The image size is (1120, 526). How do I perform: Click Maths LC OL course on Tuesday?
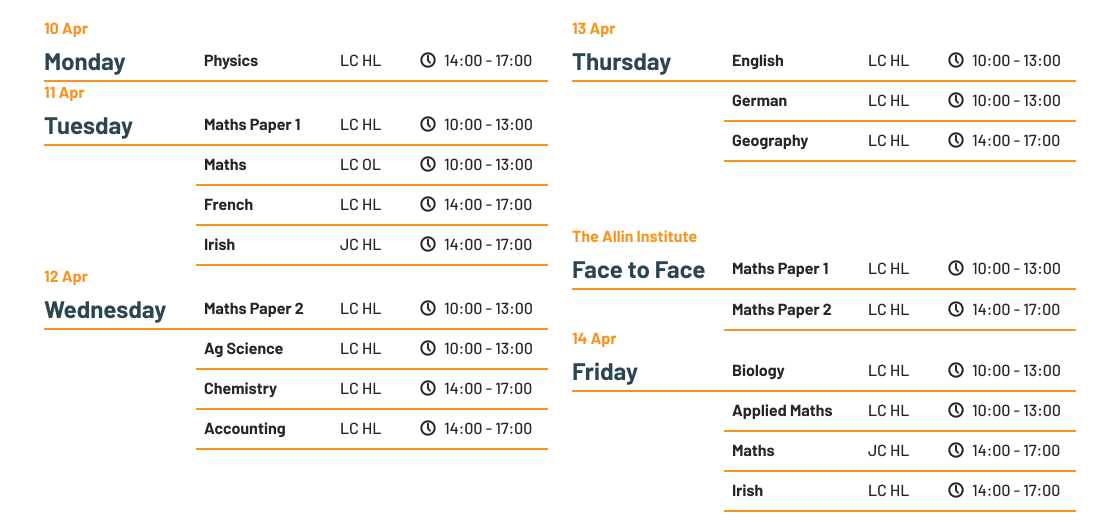225,164
